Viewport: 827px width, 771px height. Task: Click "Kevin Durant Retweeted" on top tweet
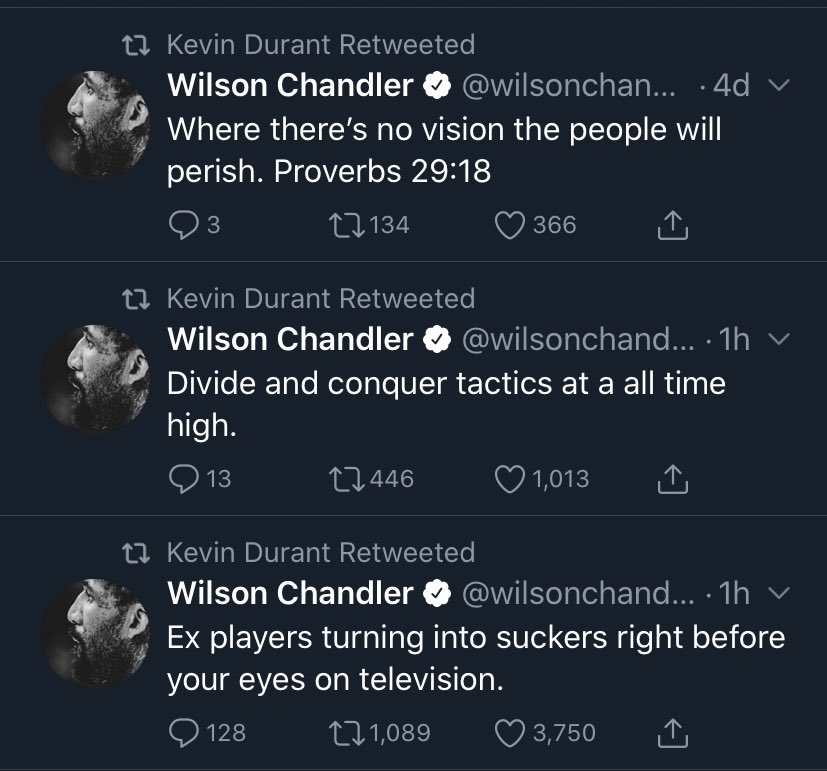(x=320, y=44)
